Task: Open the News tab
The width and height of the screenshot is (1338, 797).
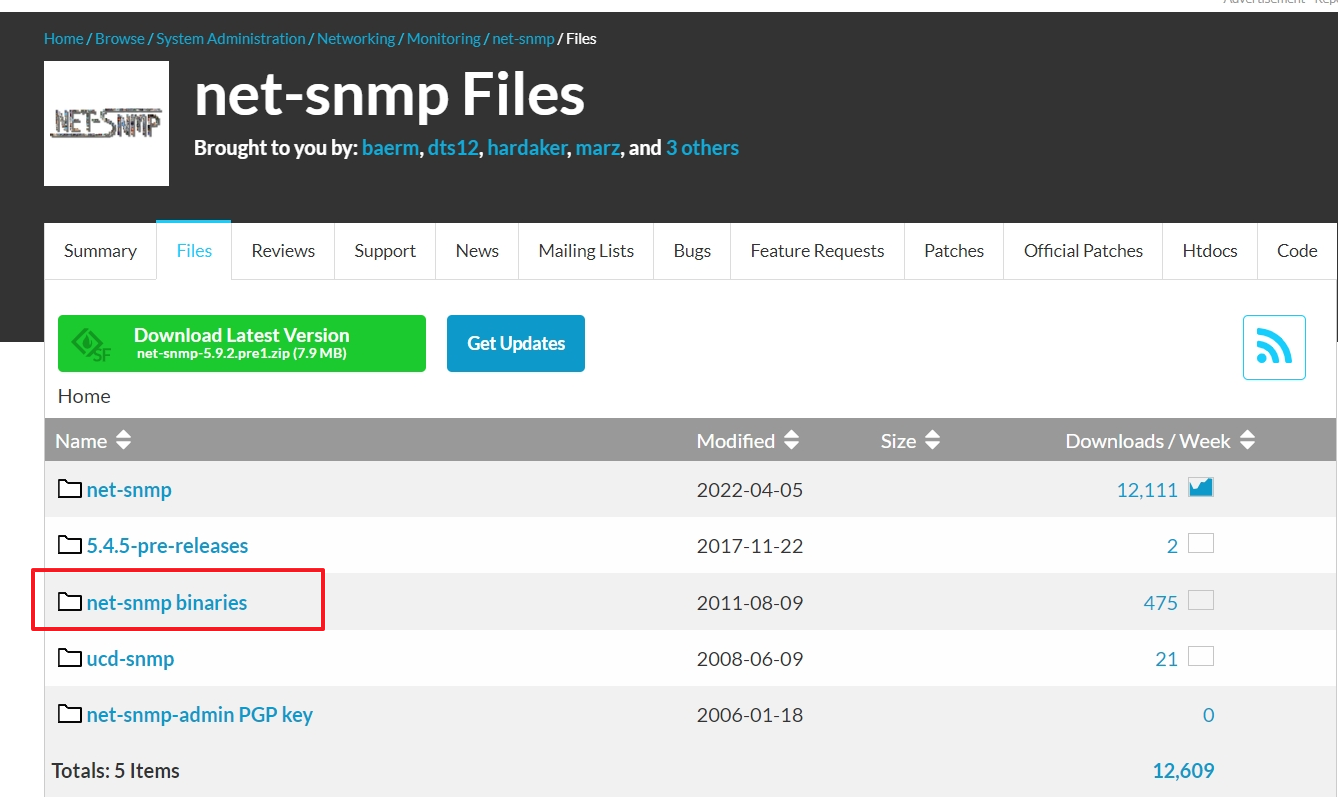Action: 477,251
